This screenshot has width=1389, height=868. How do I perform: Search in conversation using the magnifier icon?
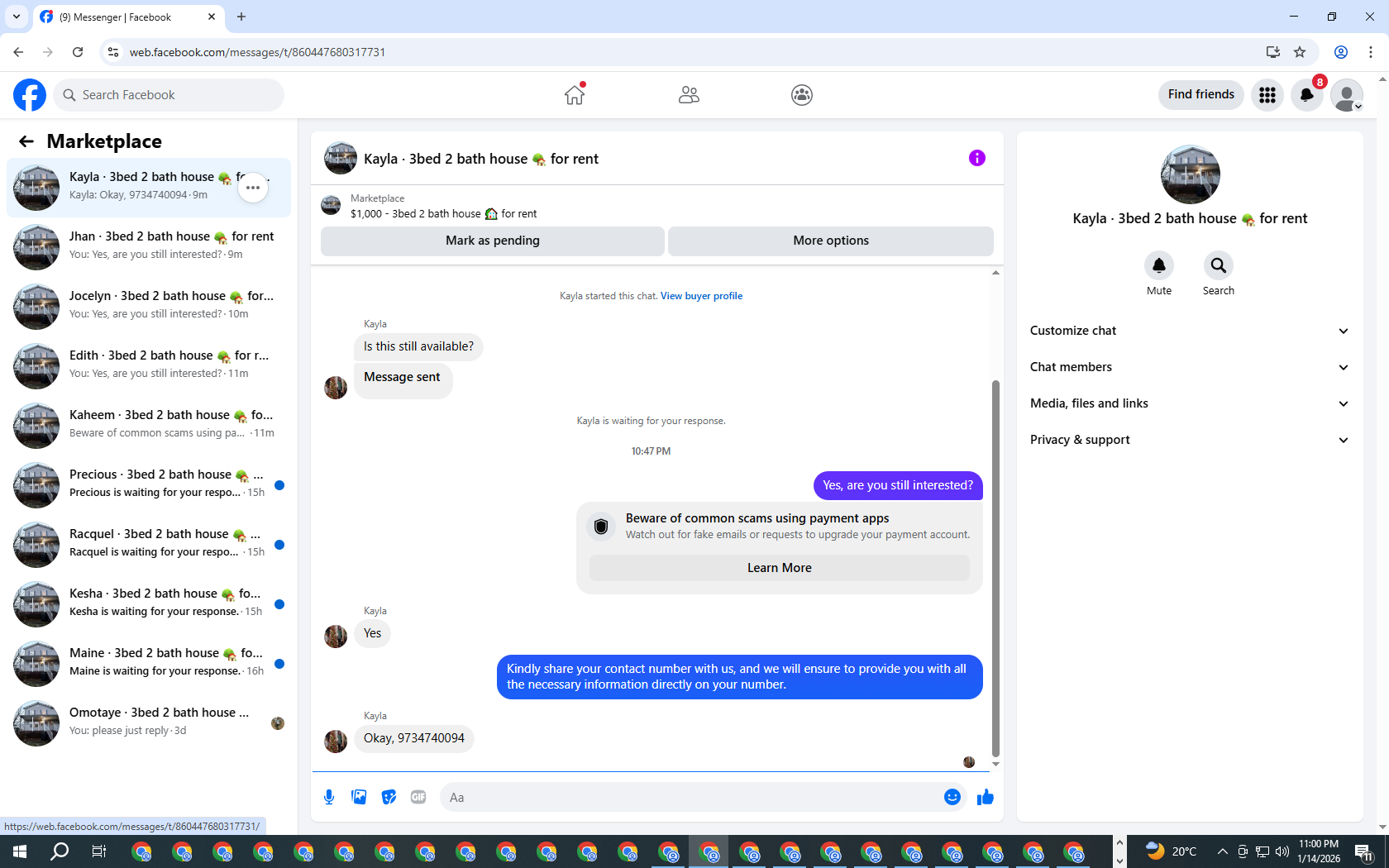[1219, 265]
